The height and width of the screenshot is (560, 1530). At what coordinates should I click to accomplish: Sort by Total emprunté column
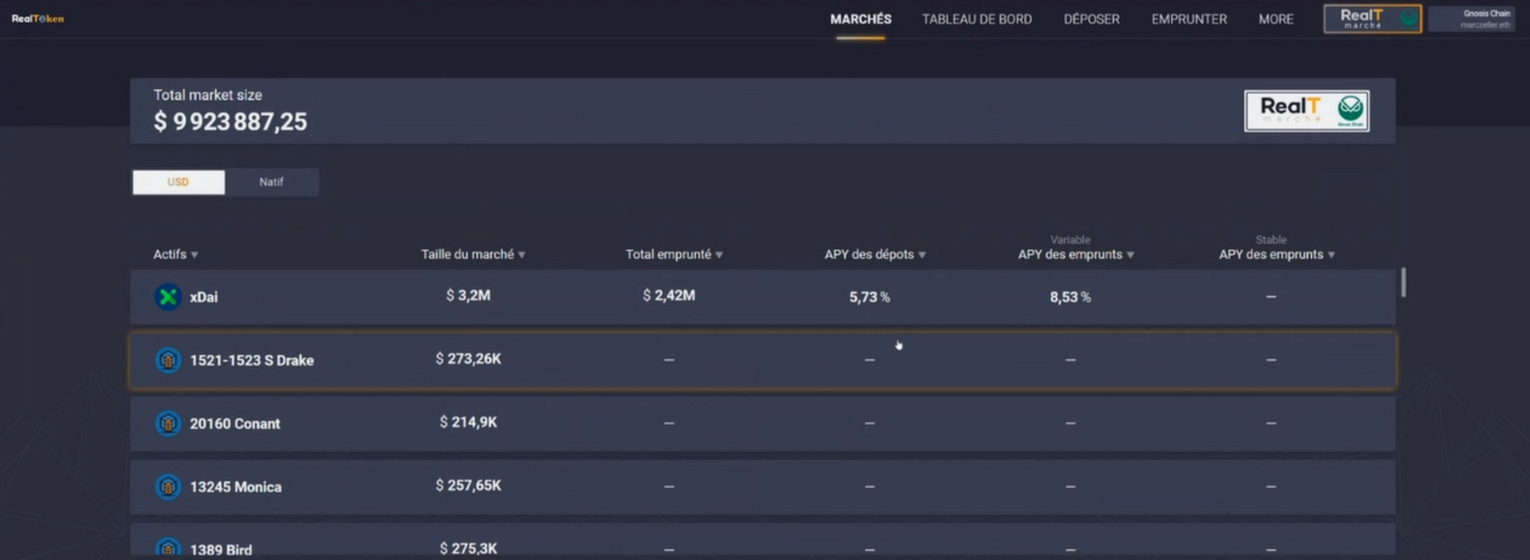[674, 255]
